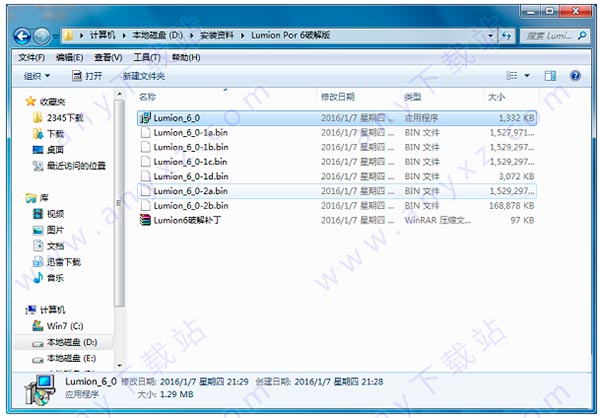Viewport: 600px width, 418px height.
Task: Click the search magnifier icon
Action: 582,36
